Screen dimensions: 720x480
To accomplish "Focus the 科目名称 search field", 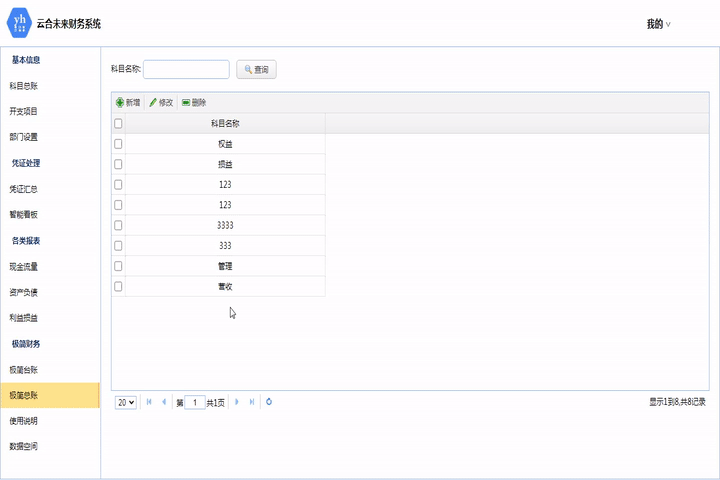I will pos(187,69).
